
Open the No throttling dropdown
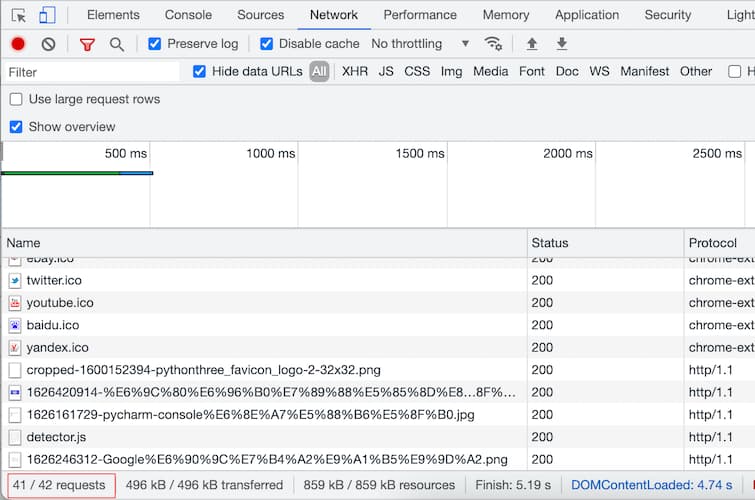[x=420, y=44]
